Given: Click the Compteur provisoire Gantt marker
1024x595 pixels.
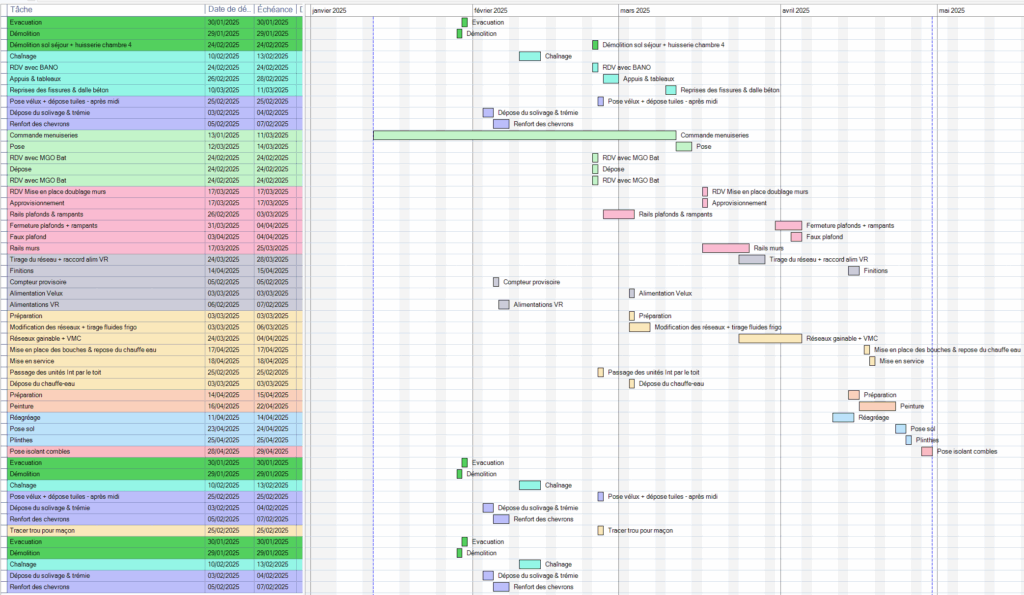Looking at the screenshot, I should pyautogui.click(x=496, y=282).
